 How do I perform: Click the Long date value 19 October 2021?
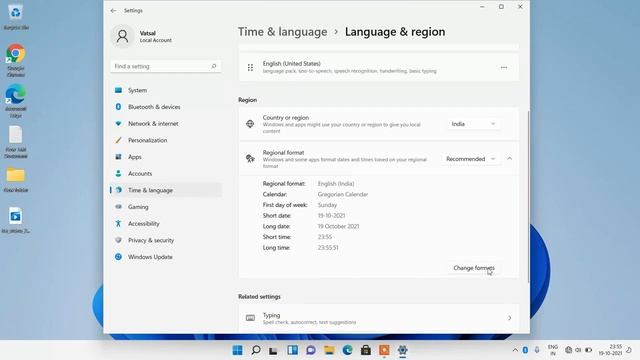pyautogui.click(x=338, y=226)
